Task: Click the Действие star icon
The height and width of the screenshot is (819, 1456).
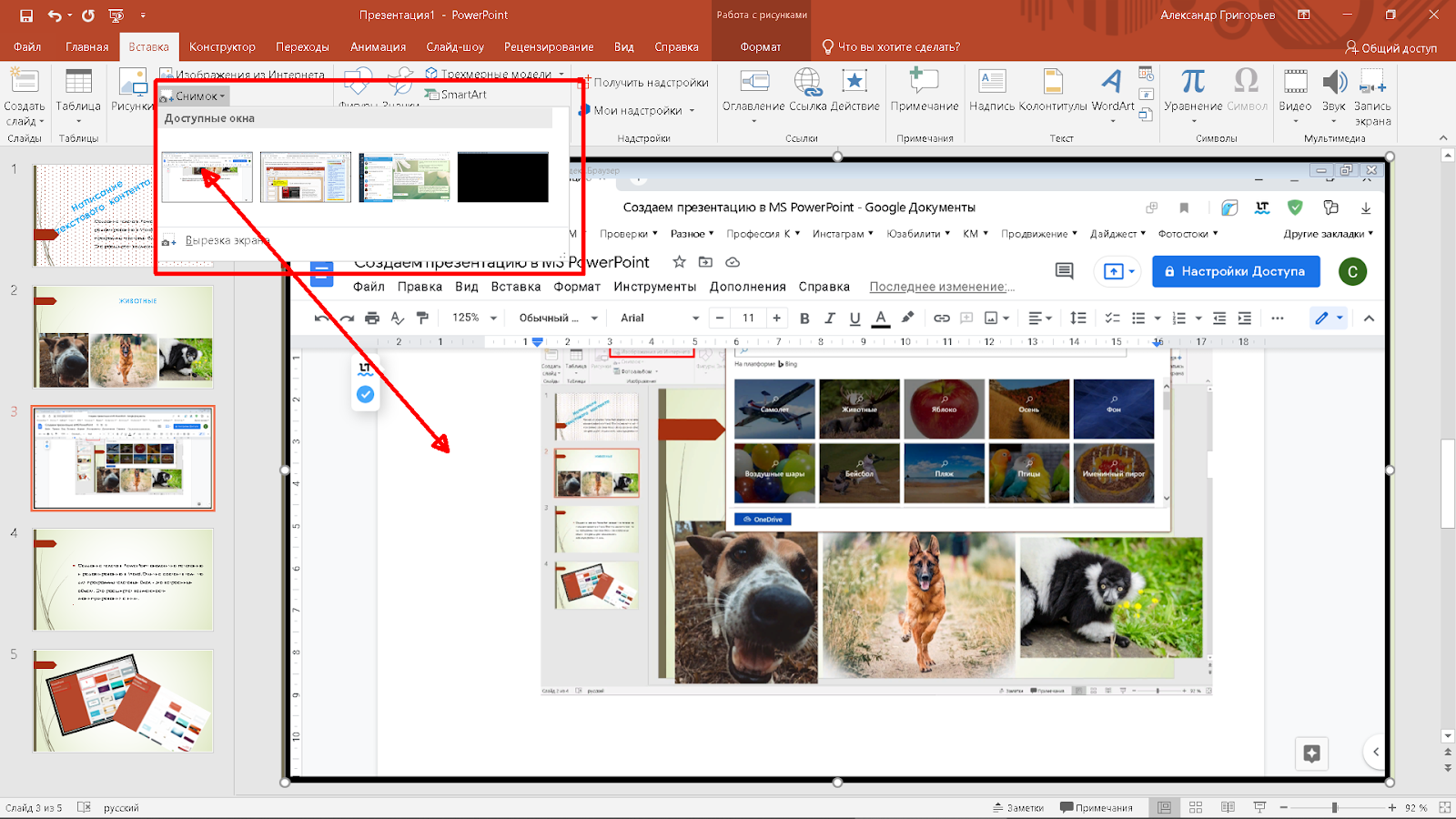Action: [854, 90]
